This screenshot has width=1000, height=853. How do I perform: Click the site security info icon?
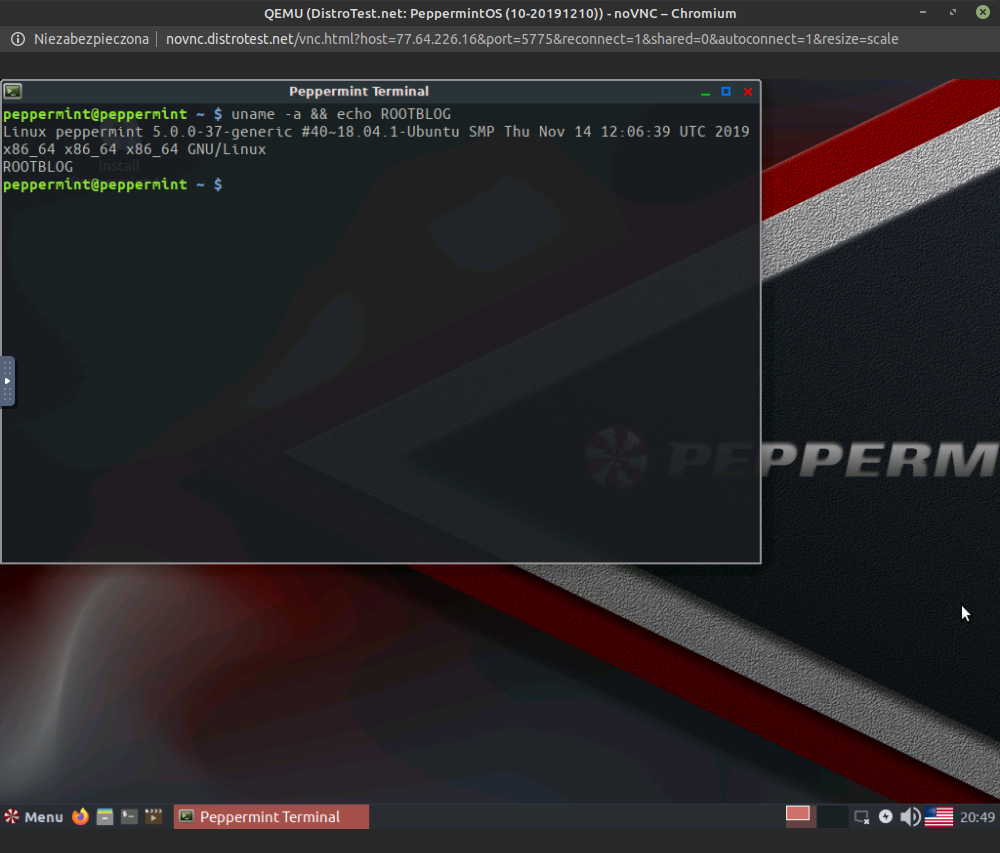17,39
